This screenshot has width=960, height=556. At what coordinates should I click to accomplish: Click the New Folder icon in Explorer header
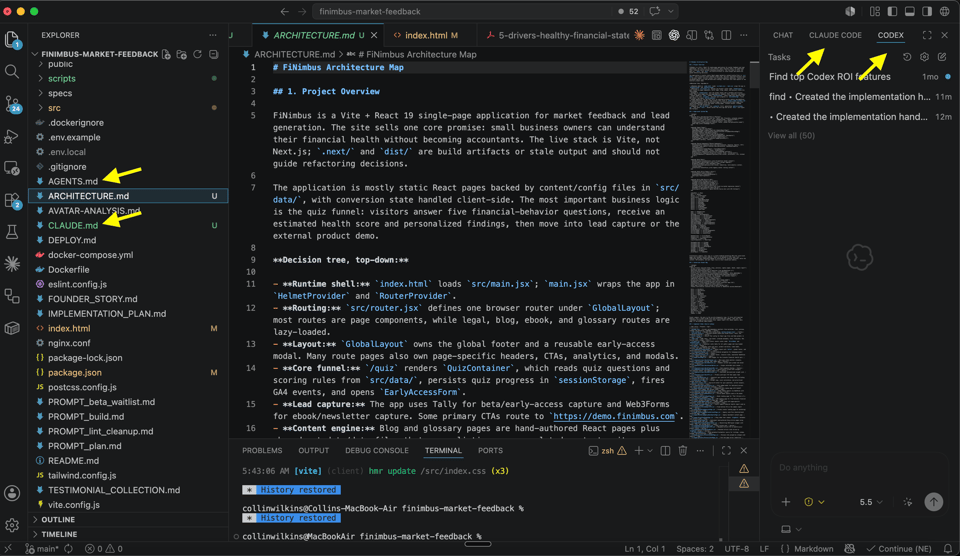(x=182, y=54)
